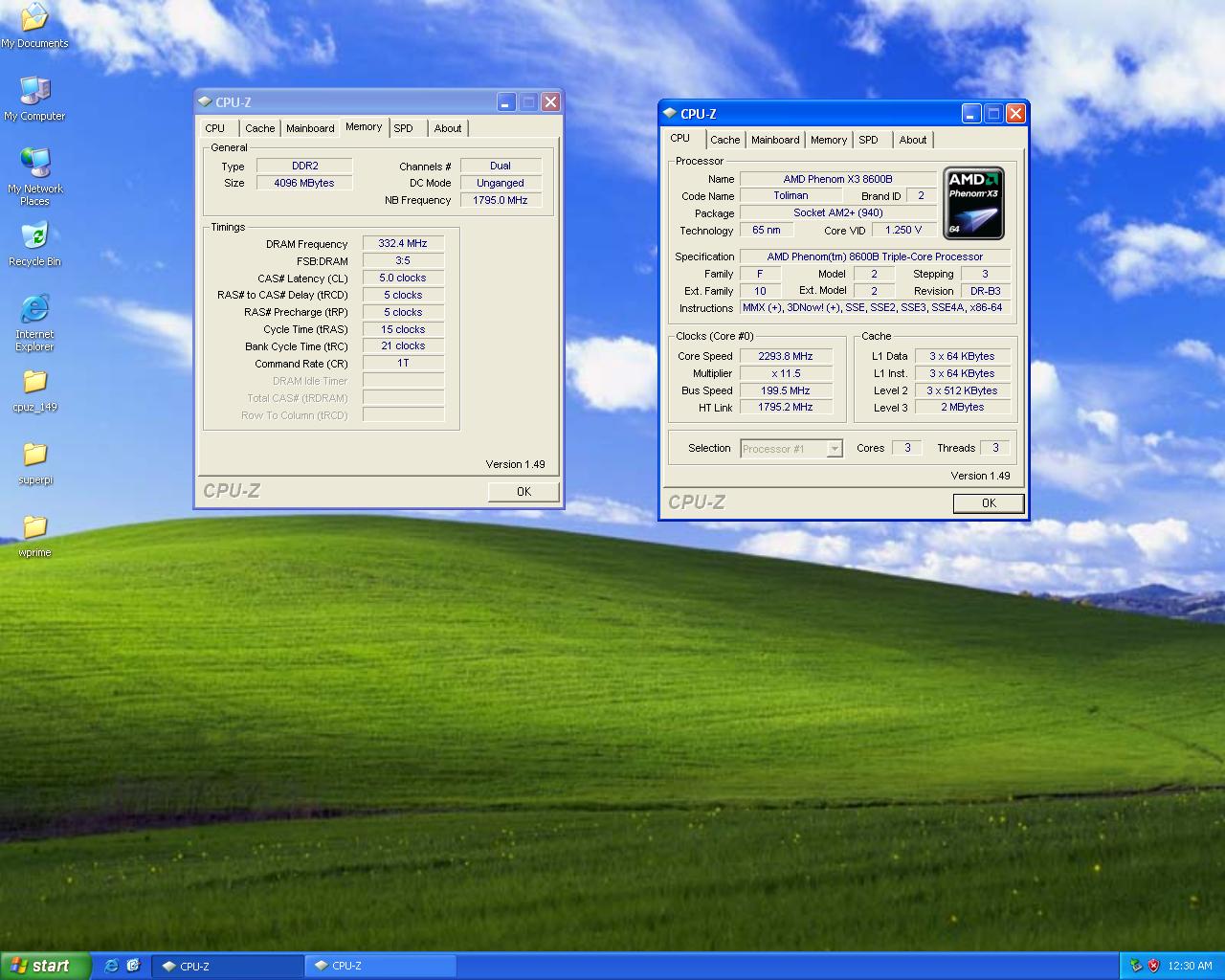Image resolution: width=1225 pixels, height=980 pixels.
Task: Open the Recycle Bin icon
Action: point(34,244)
